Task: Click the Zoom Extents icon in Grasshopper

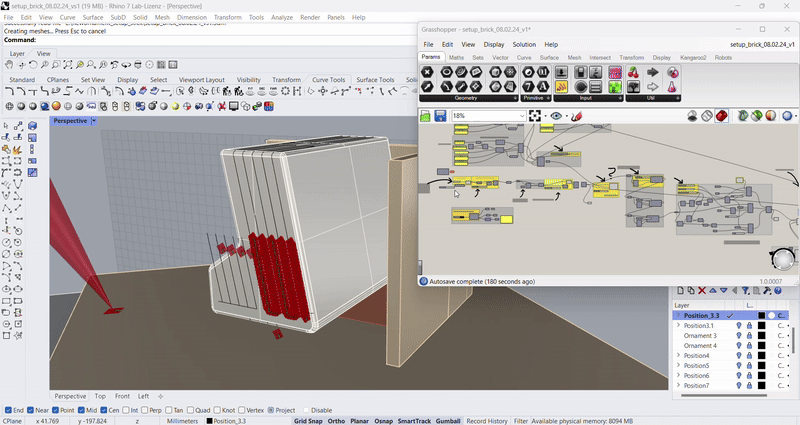Action: tap(536, 116)
